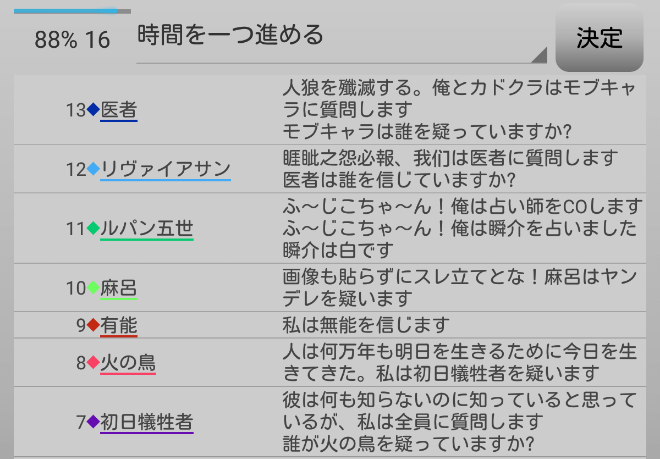Click the dropdown arrow next to 決定
Viewport: 660px width, 459px height.
coord(539,54)
